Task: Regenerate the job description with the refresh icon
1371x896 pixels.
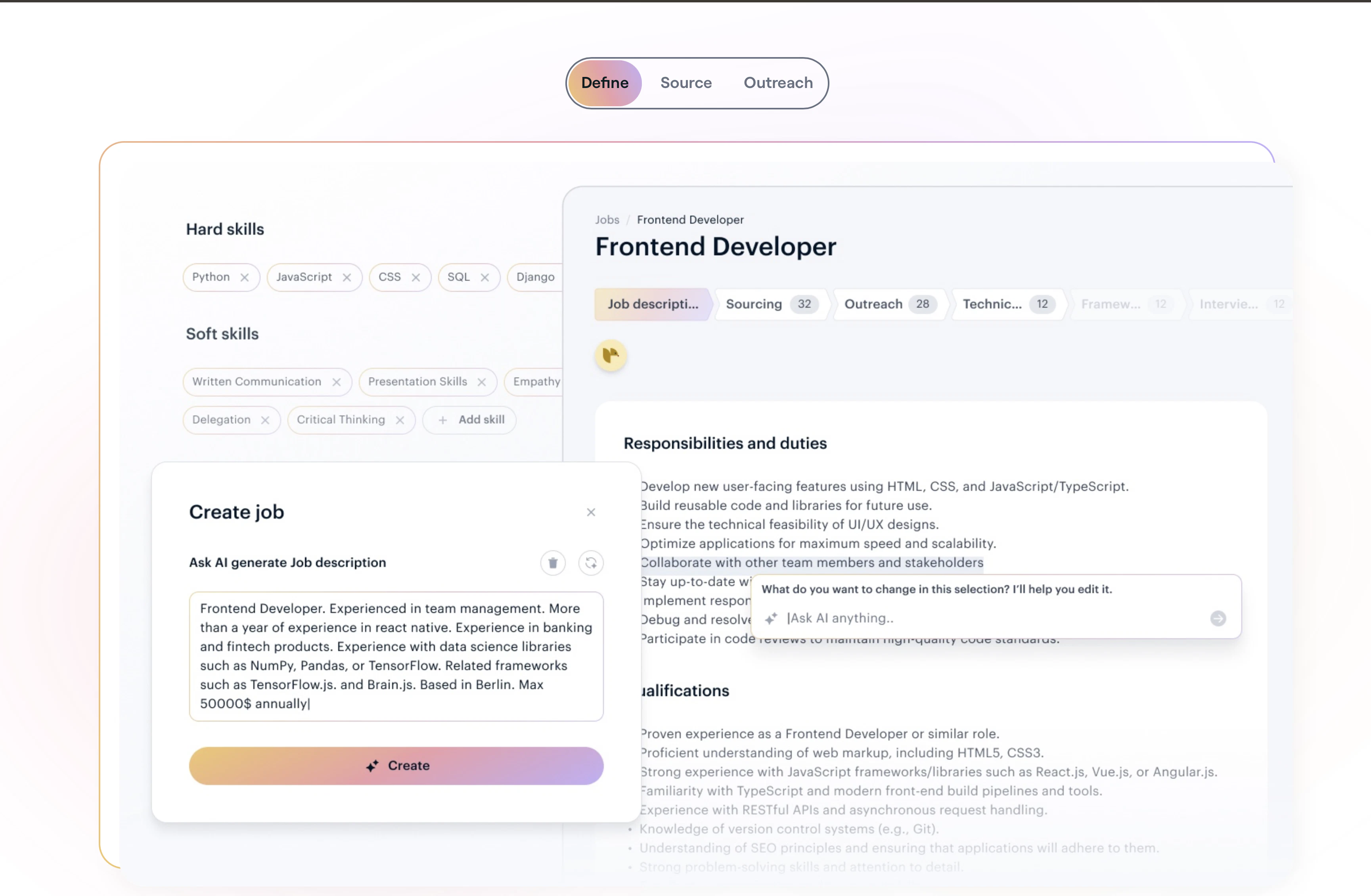Action: (x=591, y=563)
